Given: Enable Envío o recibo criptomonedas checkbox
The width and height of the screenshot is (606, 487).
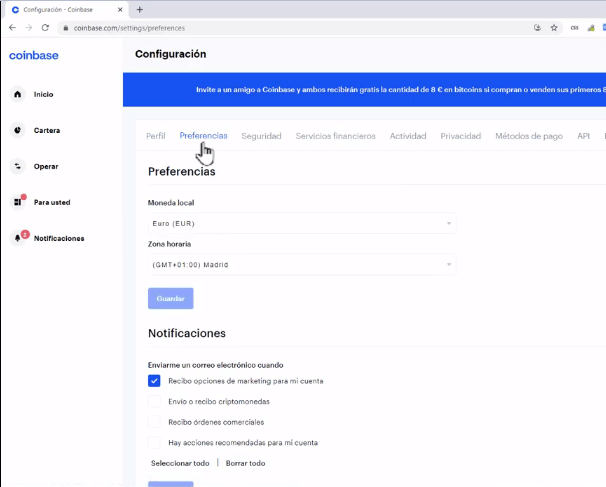Looking at the screenshot, I should coord(154,401).
